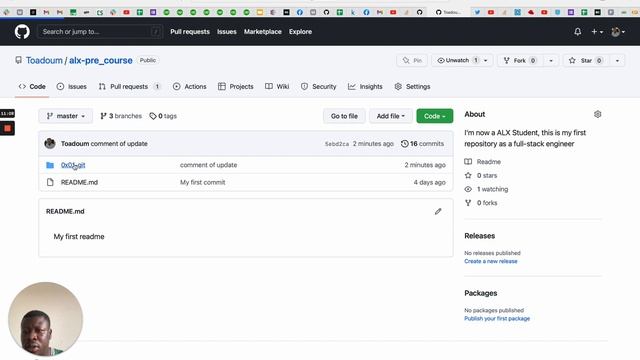Click the commit author avatar

[x=50, y=144]
